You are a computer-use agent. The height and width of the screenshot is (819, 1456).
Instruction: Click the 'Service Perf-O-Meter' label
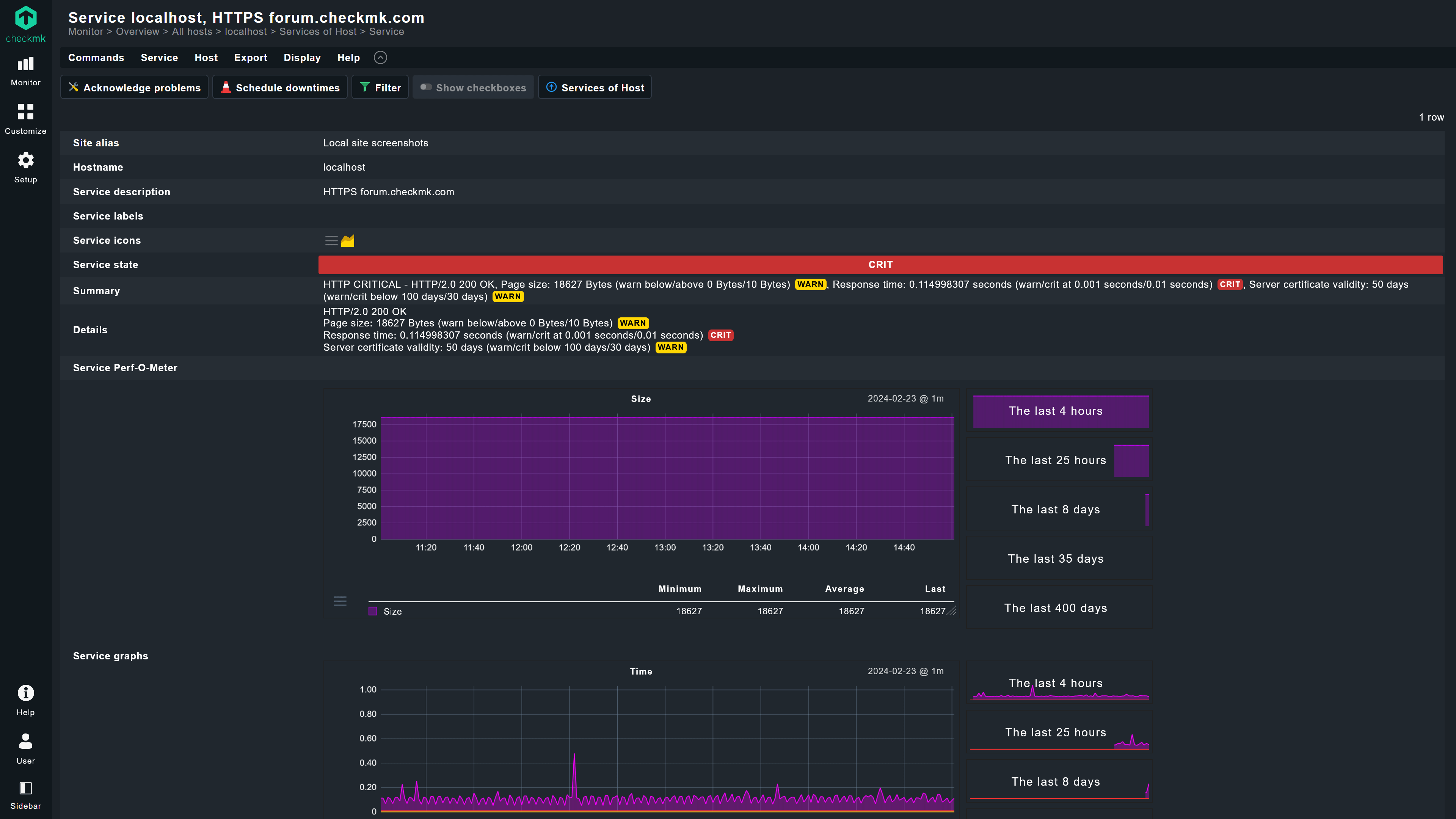125,368
